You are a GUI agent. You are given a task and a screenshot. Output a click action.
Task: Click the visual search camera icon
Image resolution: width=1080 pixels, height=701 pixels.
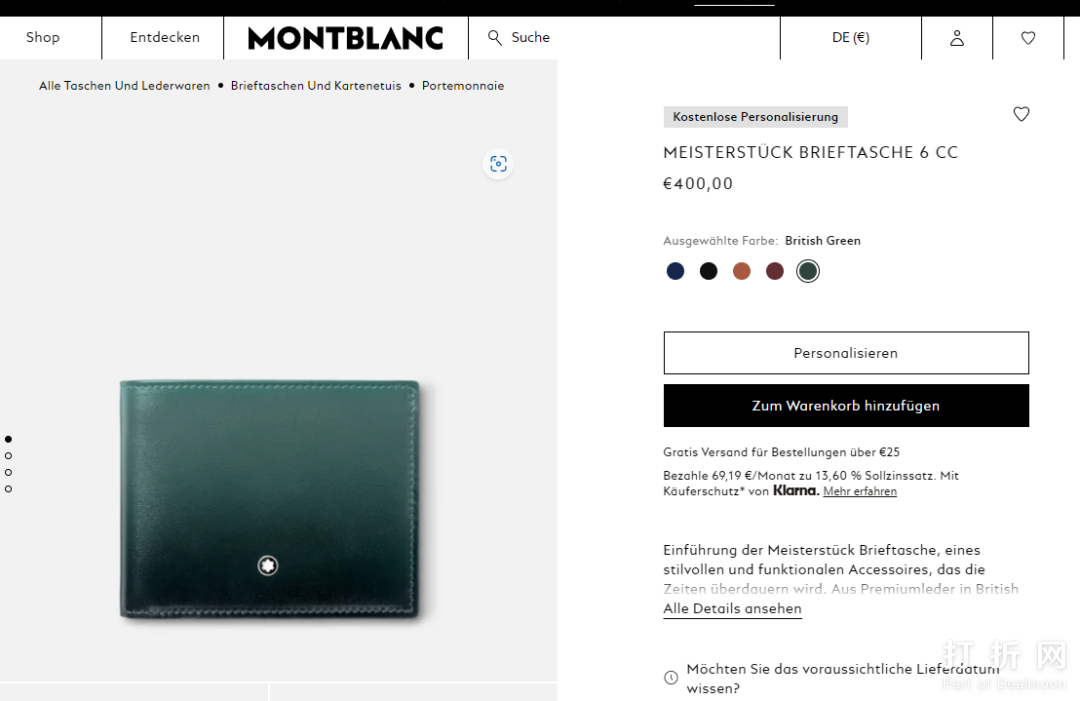point(498,164)
